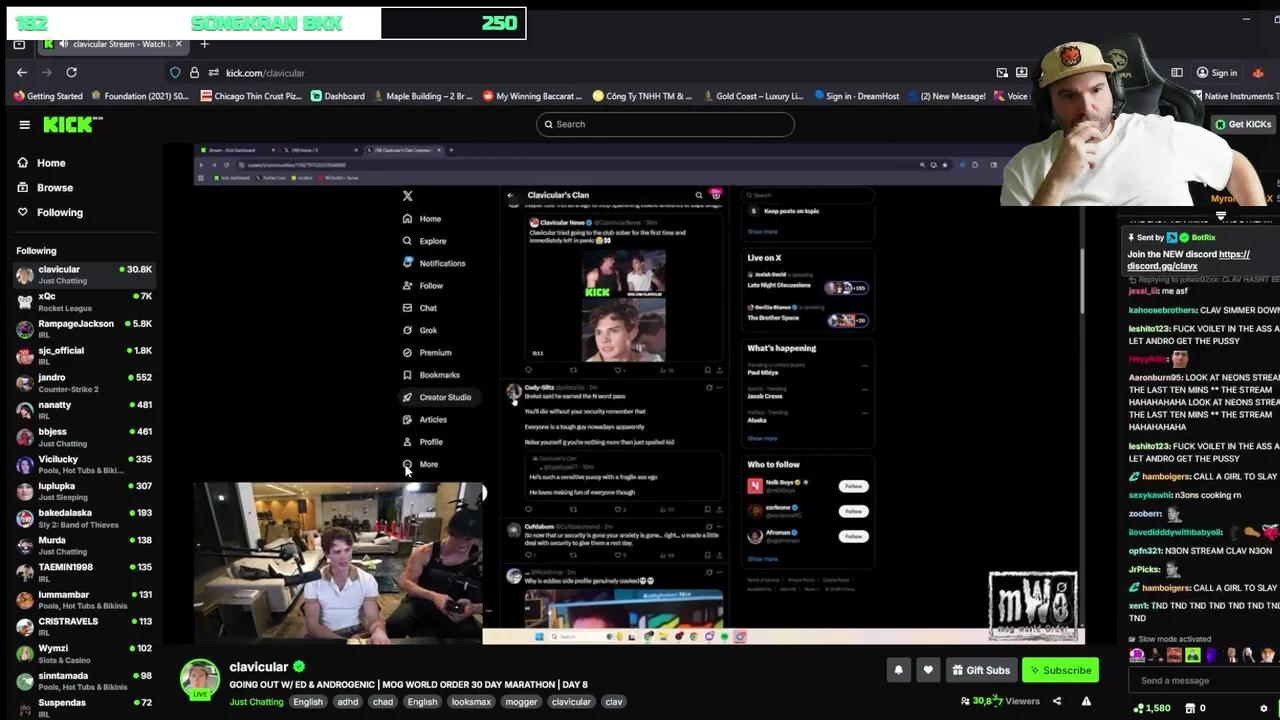Click the KICKs balance 1,580 icon
The height and width of the screenshot is (720, 1280).
coord(1152,708)
